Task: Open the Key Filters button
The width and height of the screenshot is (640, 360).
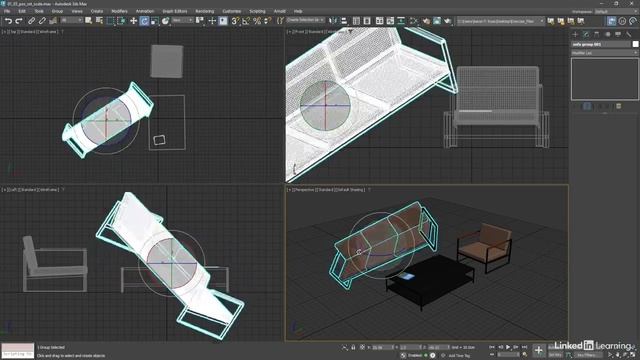Action: coord(589,355)
